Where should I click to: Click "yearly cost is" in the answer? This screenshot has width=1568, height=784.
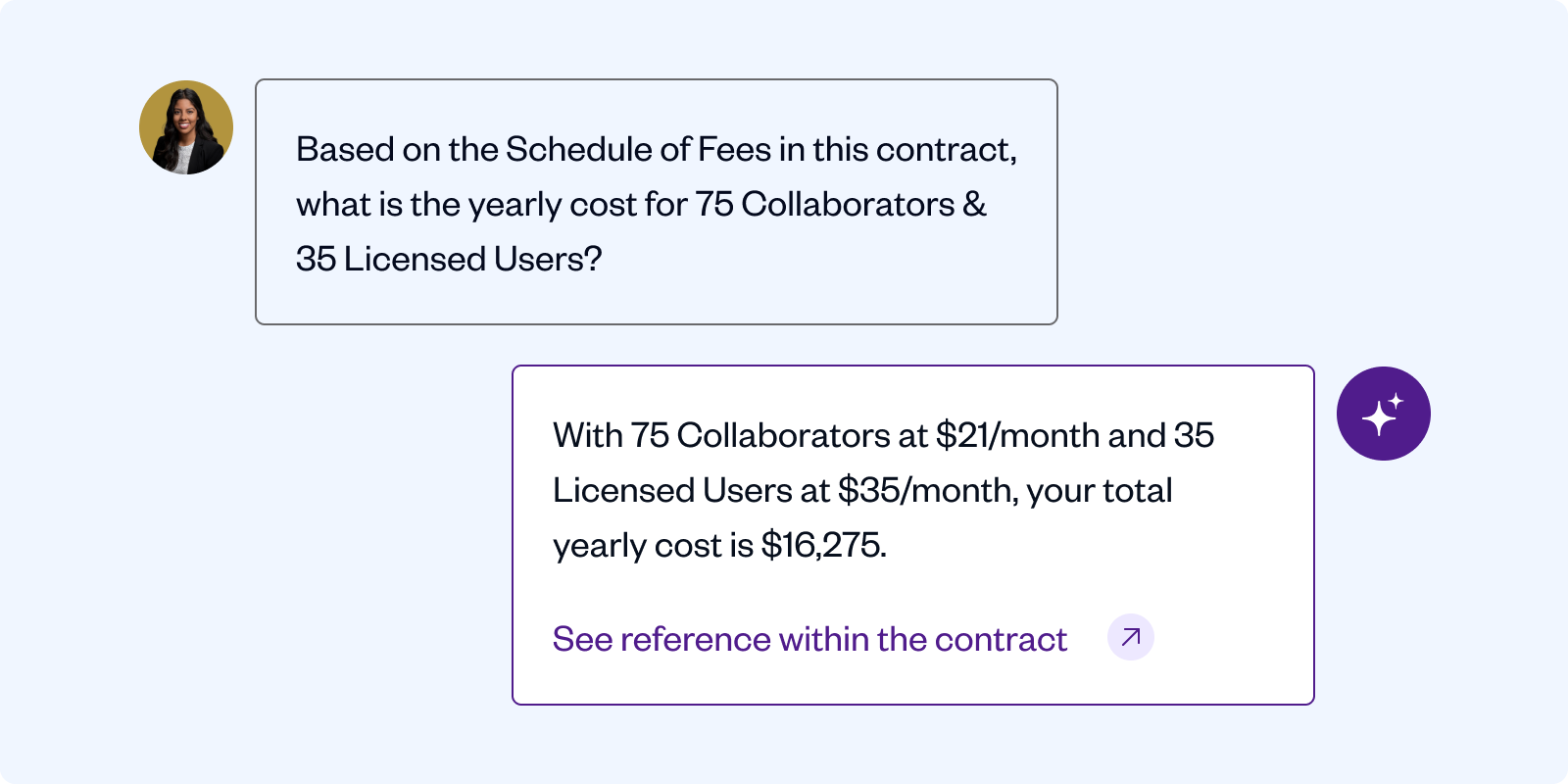click(x=653, y=545)
